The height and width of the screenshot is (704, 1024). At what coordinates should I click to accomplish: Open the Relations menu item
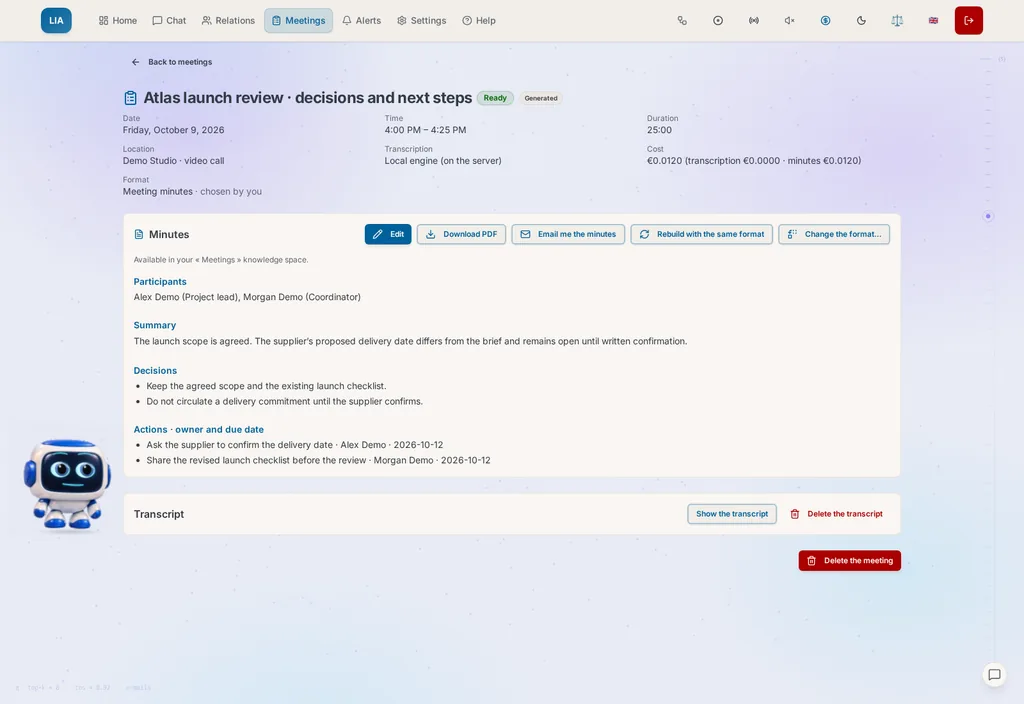point(229,20)
